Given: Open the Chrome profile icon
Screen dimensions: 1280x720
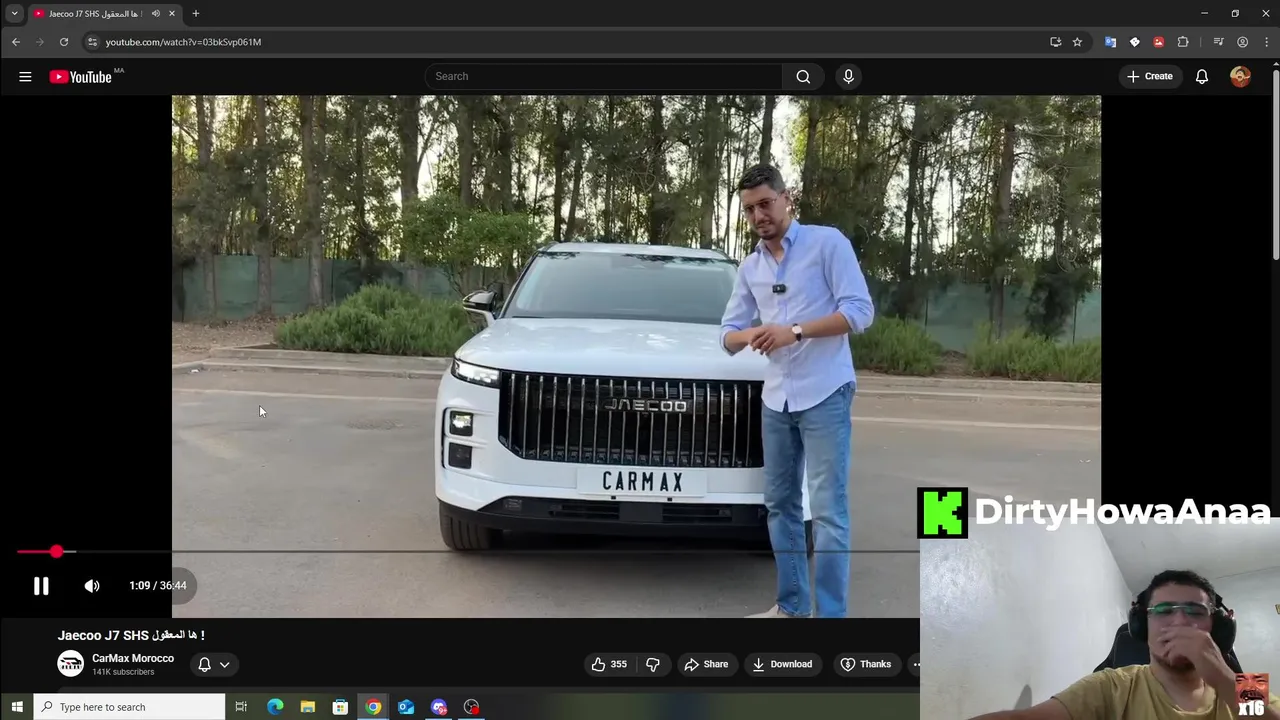Looking at the screenshot, I should tap(1242, 42).
